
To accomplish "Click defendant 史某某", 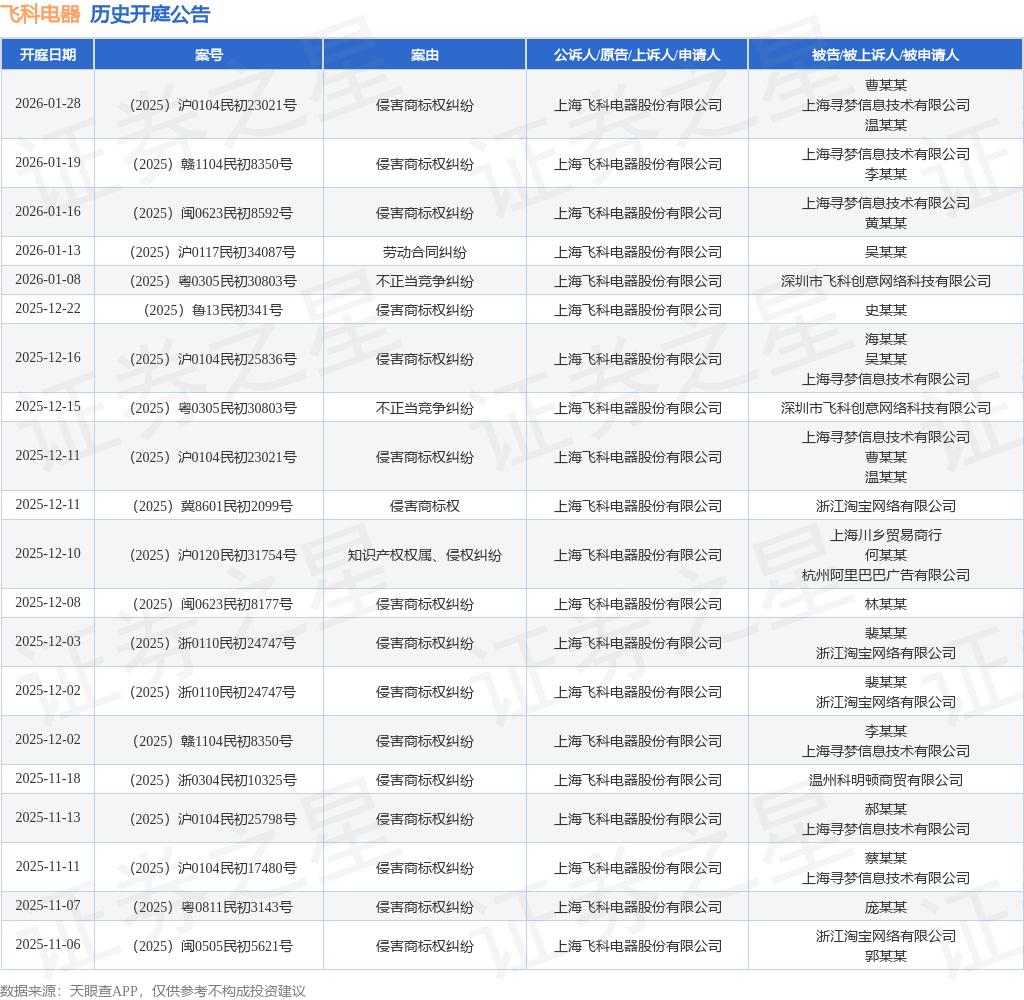I will 886,310.
